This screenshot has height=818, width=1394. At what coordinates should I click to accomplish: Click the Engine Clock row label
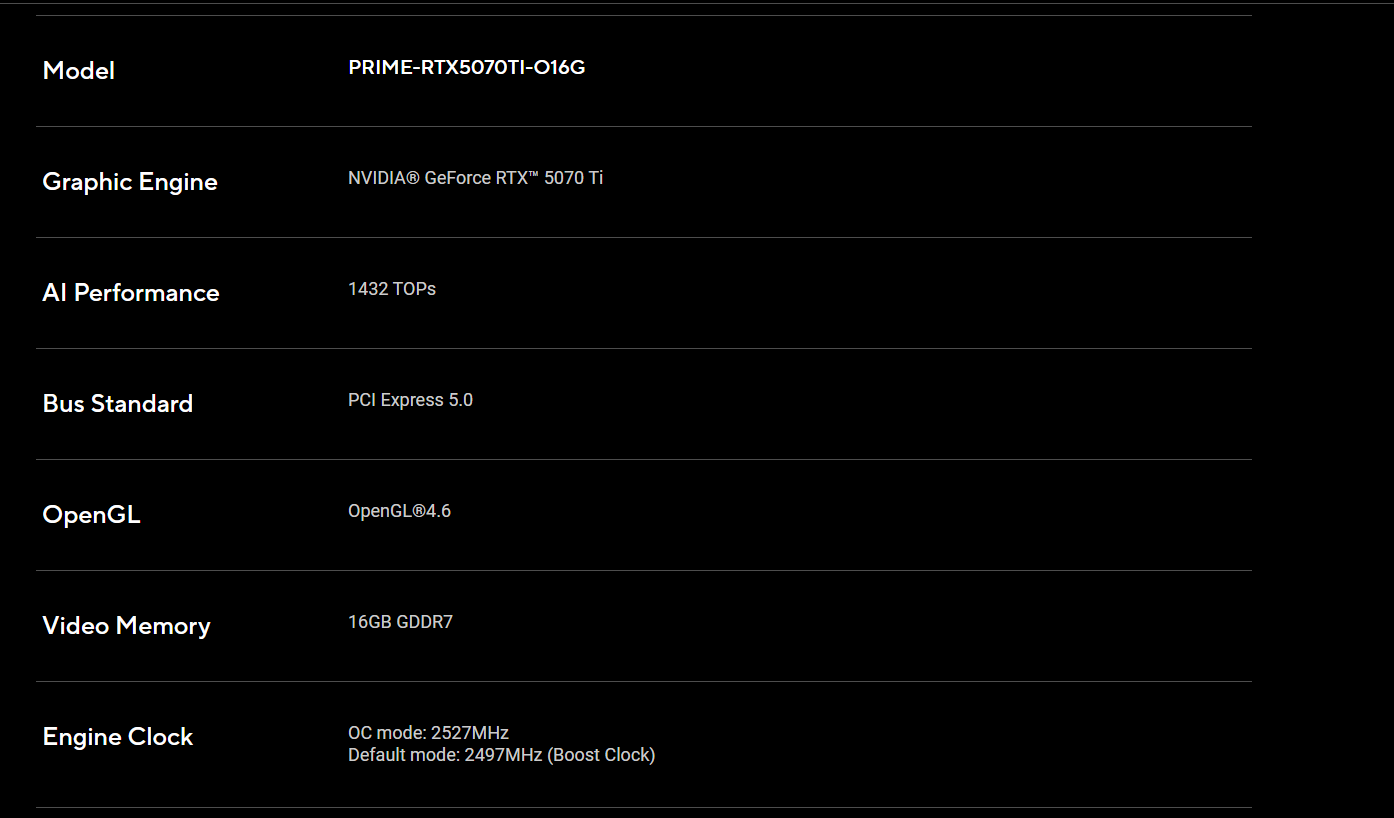pos(117,737)
